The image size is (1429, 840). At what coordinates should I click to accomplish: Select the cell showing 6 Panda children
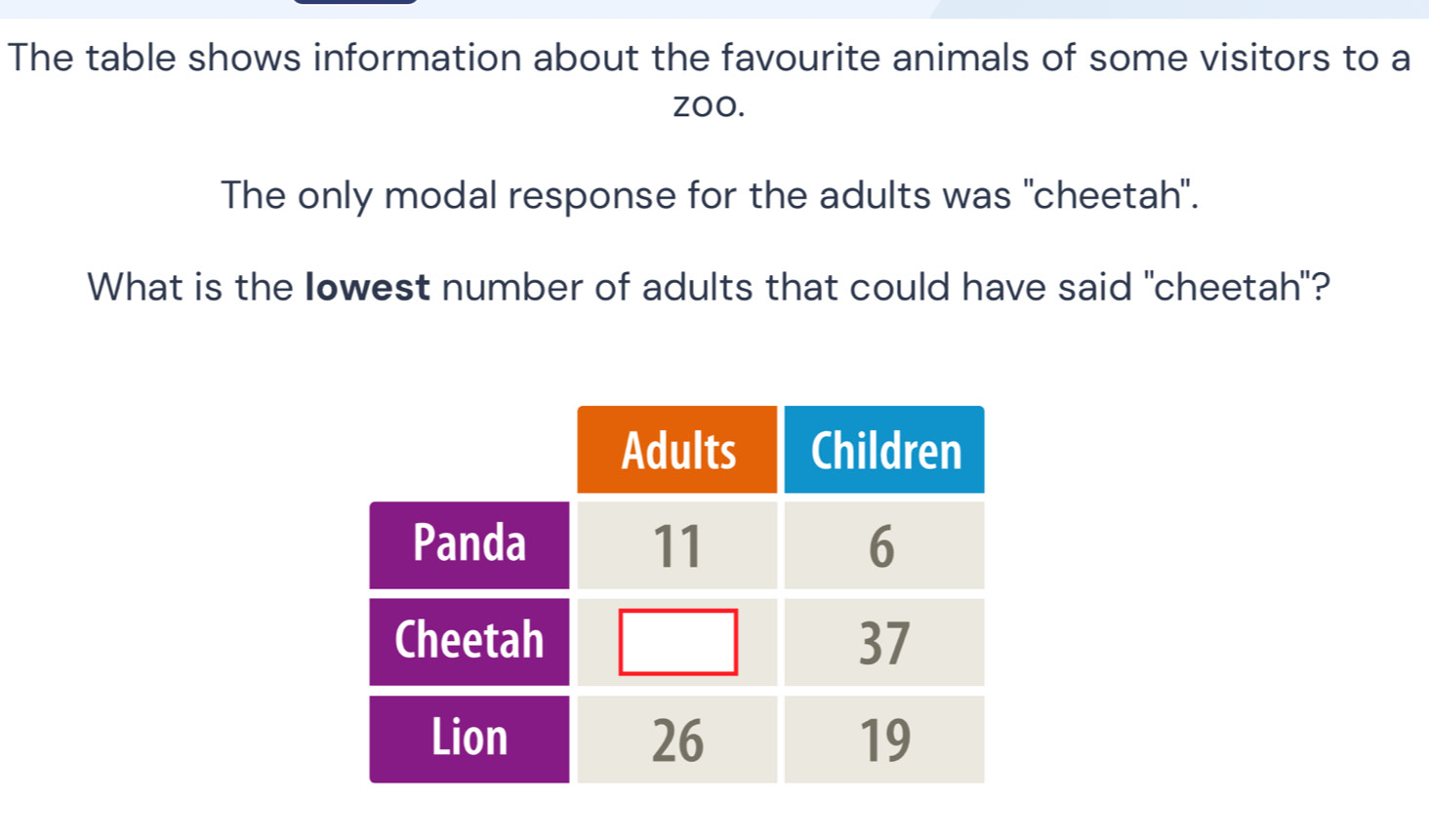[x=883, y=545]
